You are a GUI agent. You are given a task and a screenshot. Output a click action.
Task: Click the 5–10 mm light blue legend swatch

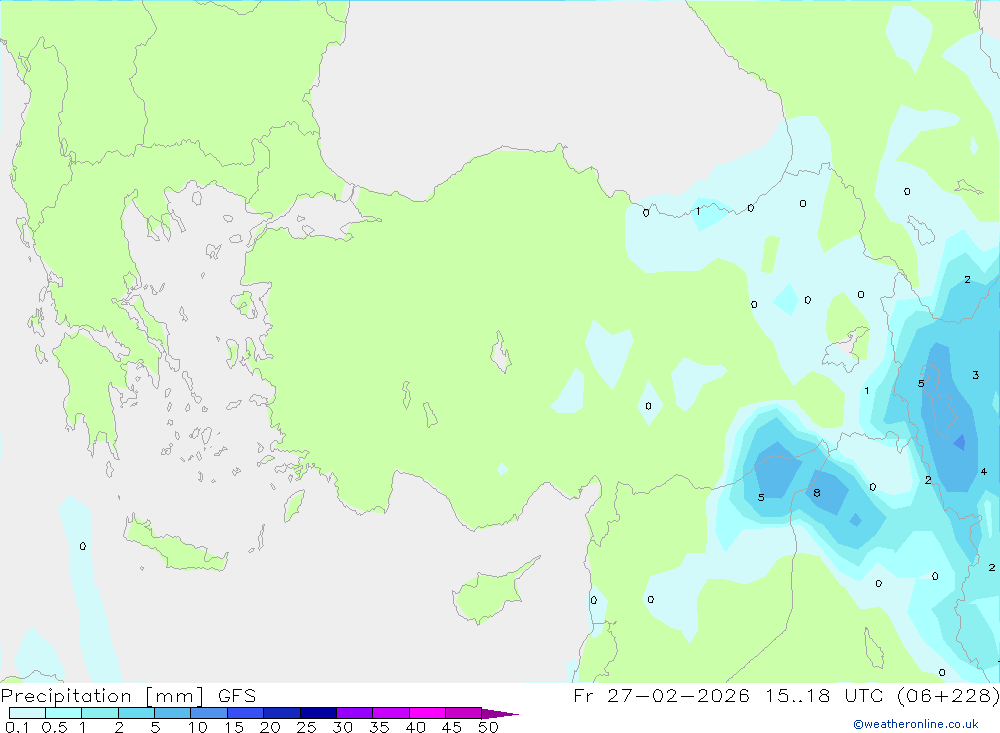173,713
